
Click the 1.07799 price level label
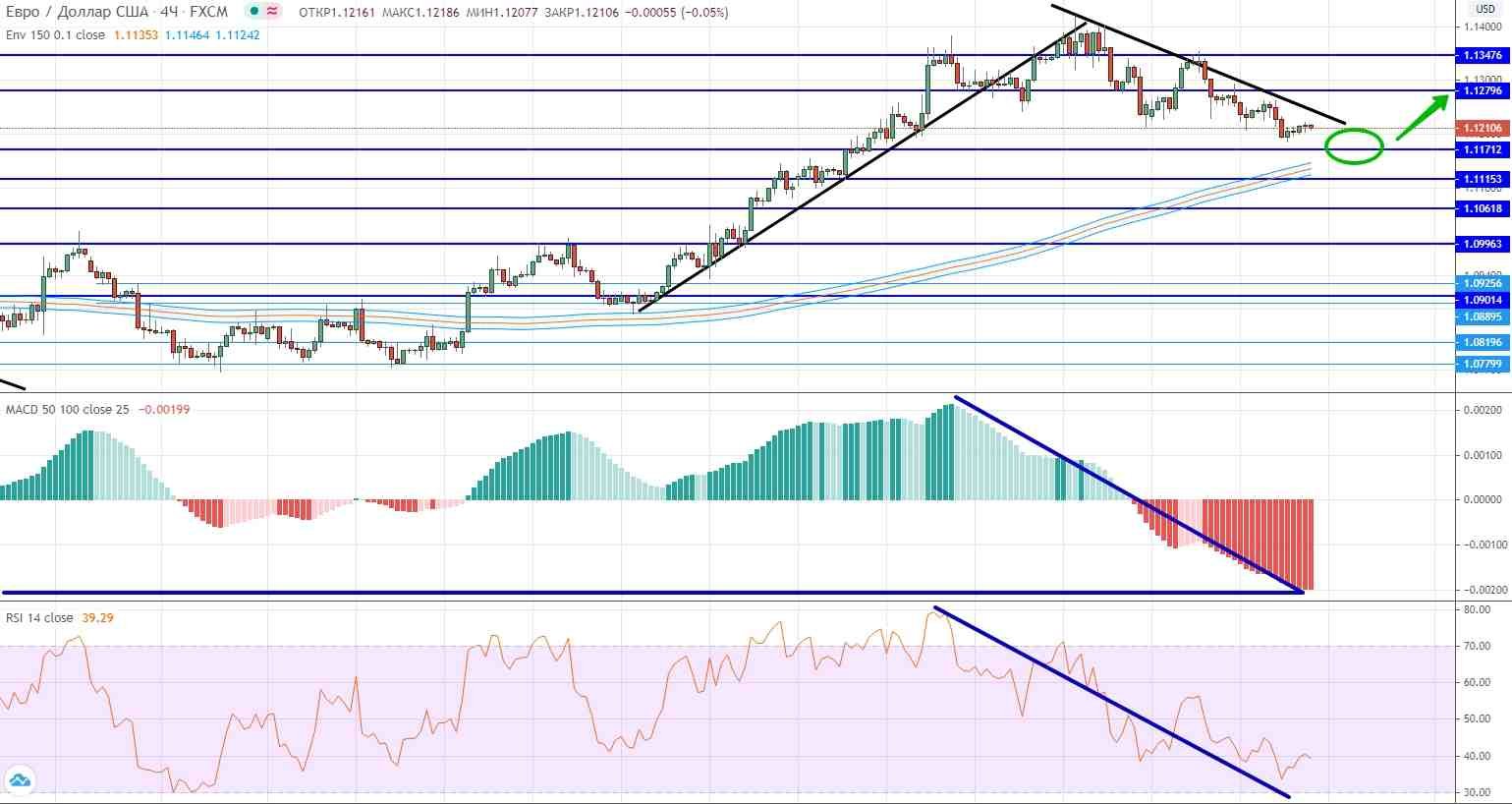tap(1483, 364)
